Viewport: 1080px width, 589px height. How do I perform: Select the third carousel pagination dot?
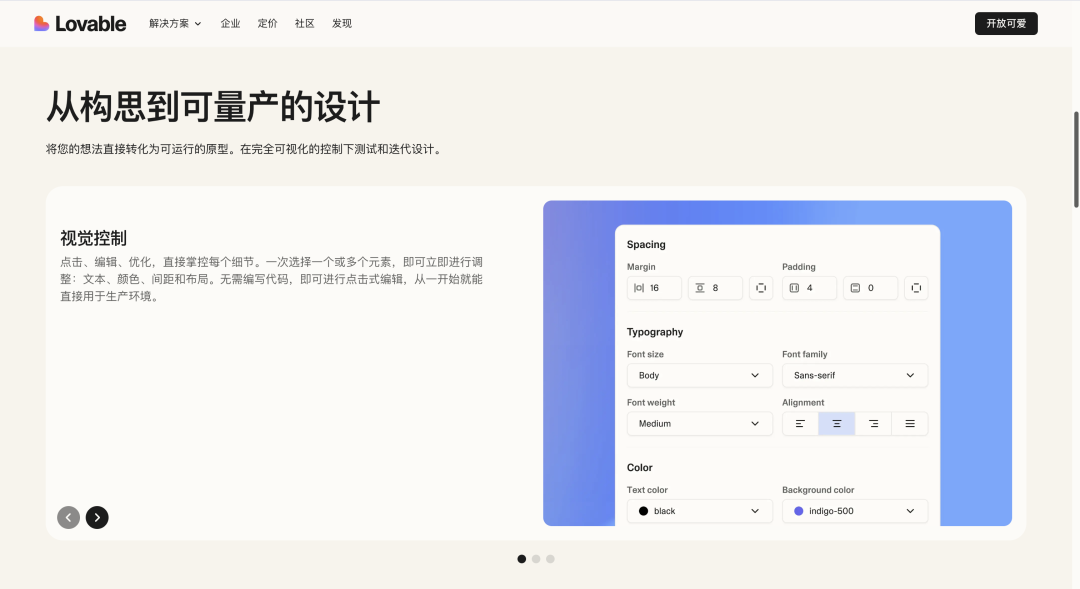(x=550, y=559)
